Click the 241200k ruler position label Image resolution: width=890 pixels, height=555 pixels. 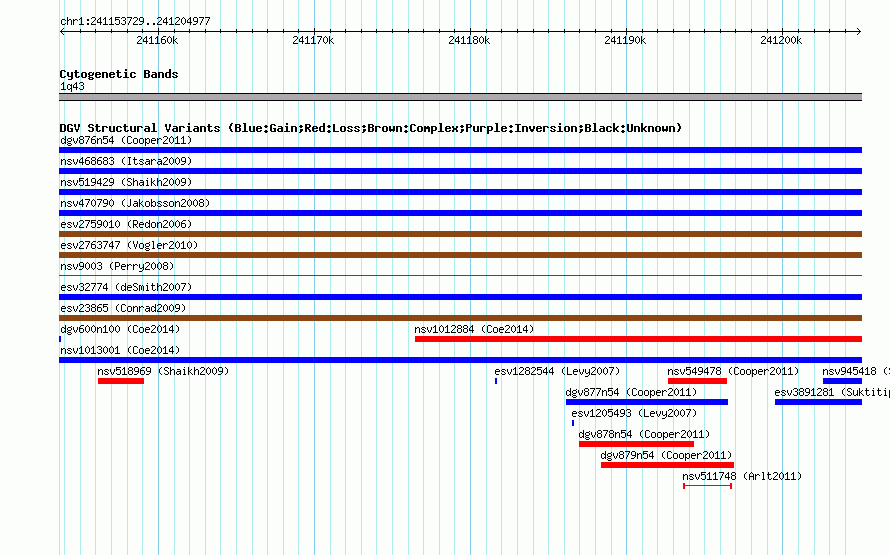[782, 40]
